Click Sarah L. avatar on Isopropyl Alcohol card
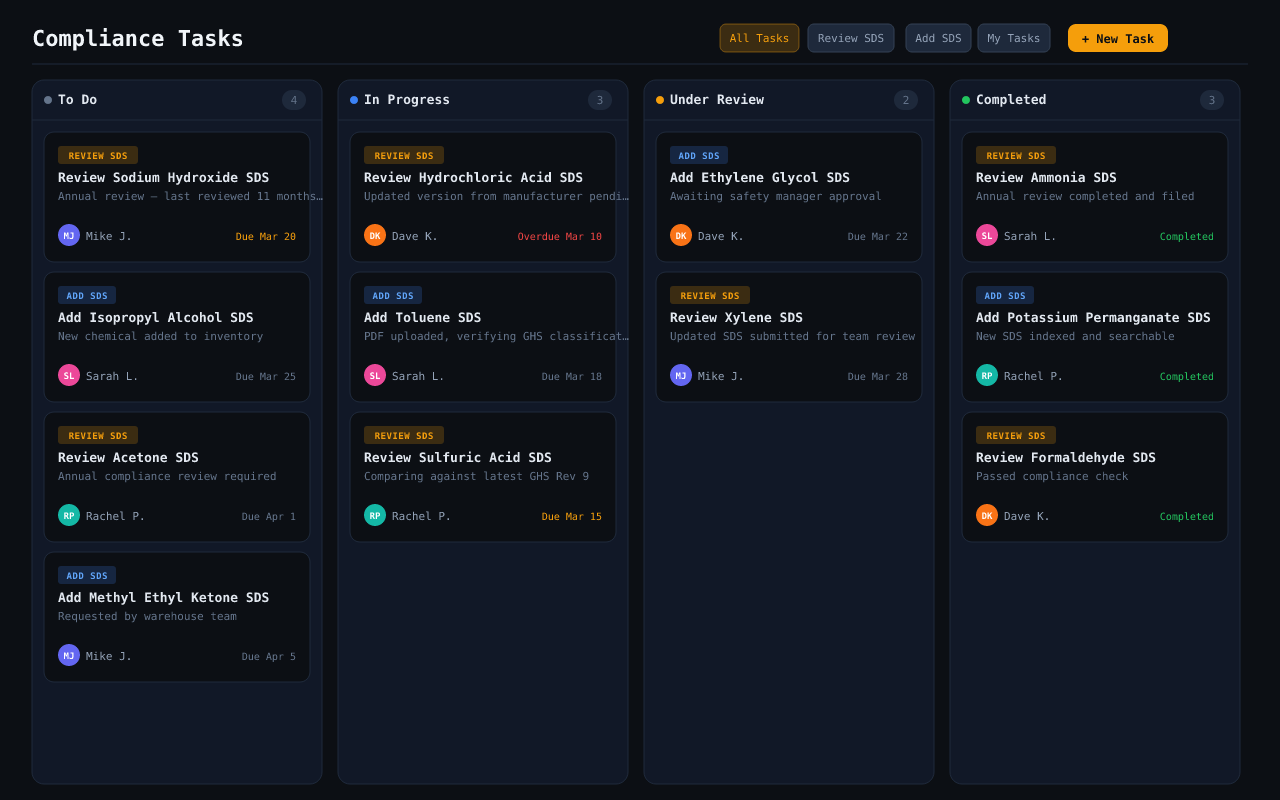Image resolution: width=1280 pixels, height=800 pixels. (69, 375)
